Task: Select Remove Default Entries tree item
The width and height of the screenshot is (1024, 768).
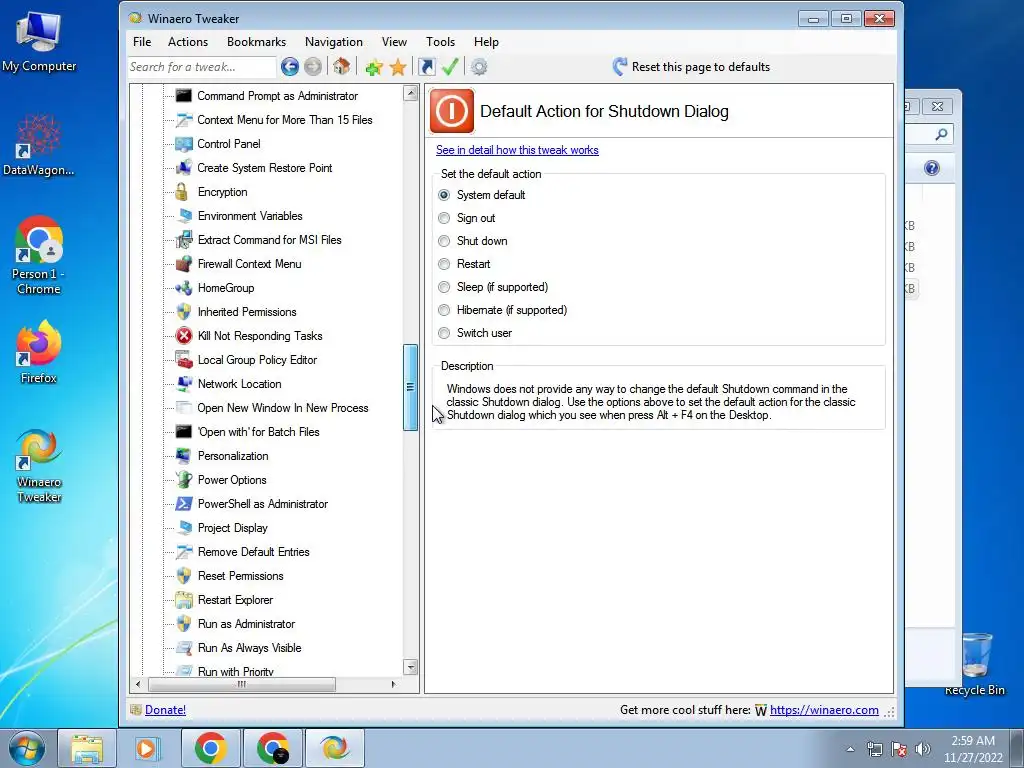Action: coord(253,552)
